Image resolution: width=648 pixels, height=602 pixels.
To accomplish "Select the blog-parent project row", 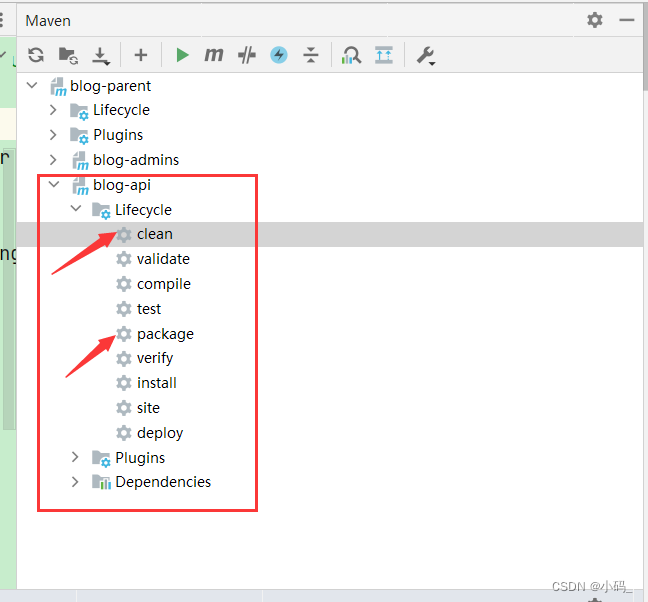I will click(330, 86).
